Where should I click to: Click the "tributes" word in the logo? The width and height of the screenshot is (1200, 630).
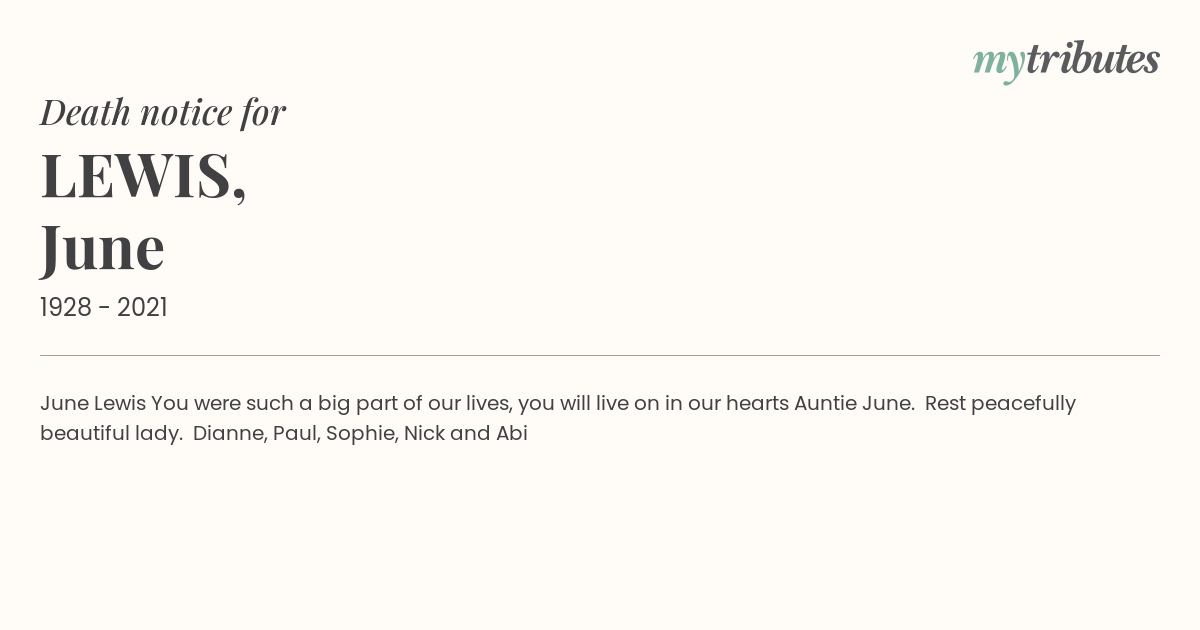click(x=1093, y=59)
